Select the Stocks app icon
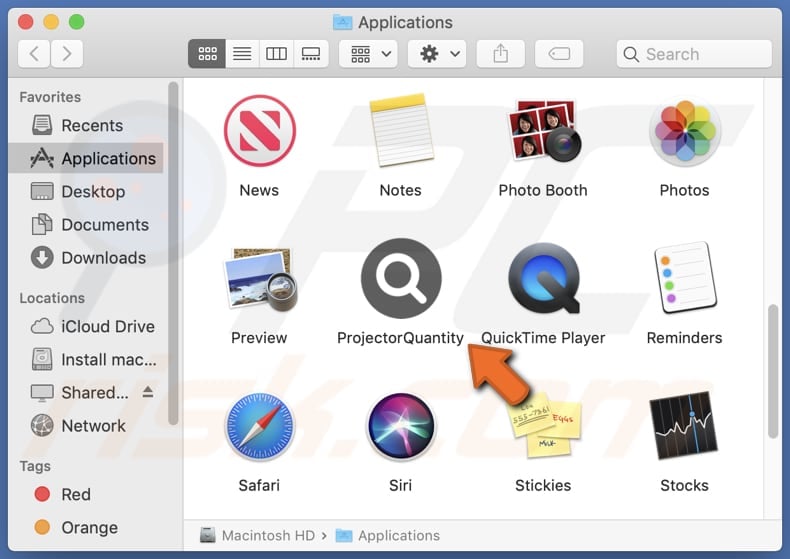The image size is (790, 559). click(685, 426)
